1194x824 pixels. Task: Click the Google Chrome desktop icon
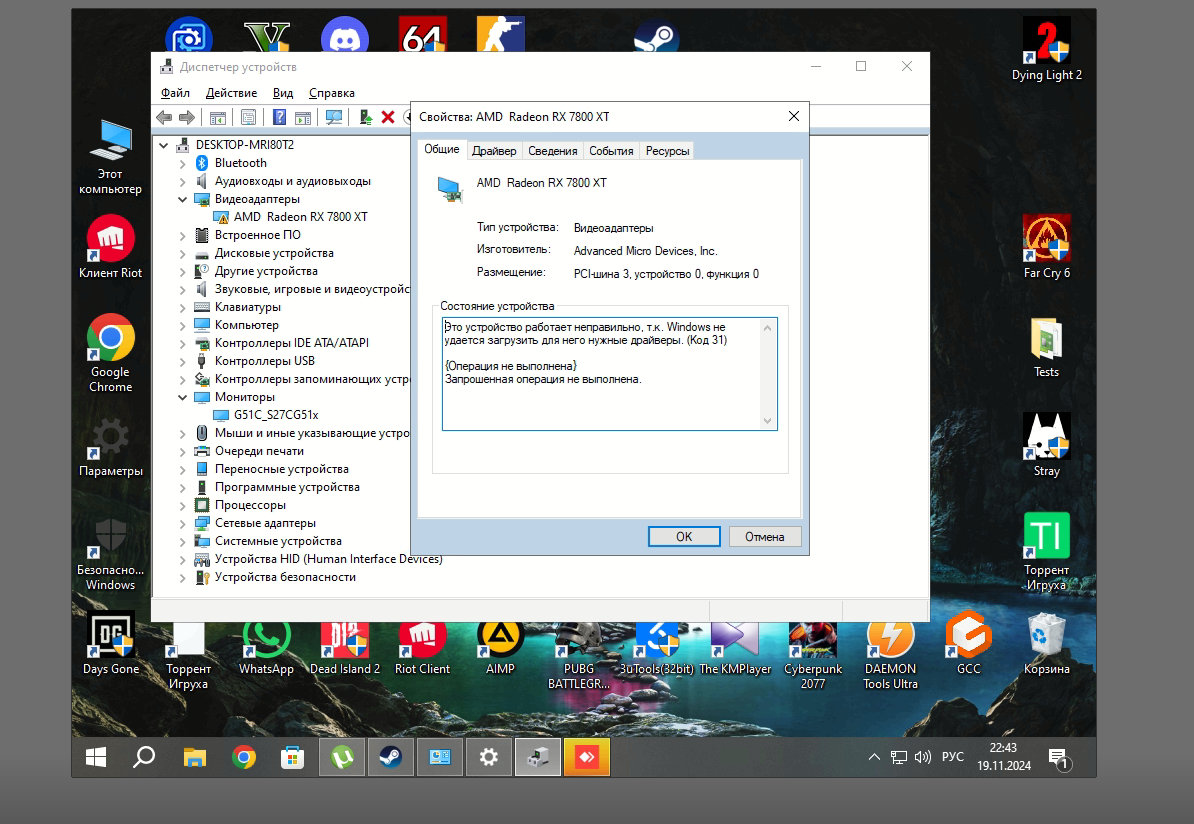click(110, 353)
